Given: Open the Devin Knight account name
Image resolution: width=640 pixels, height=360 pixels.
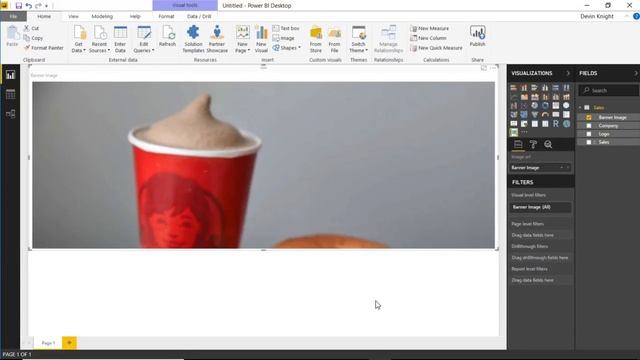Looking at the screenshot, I should (597, 16).
